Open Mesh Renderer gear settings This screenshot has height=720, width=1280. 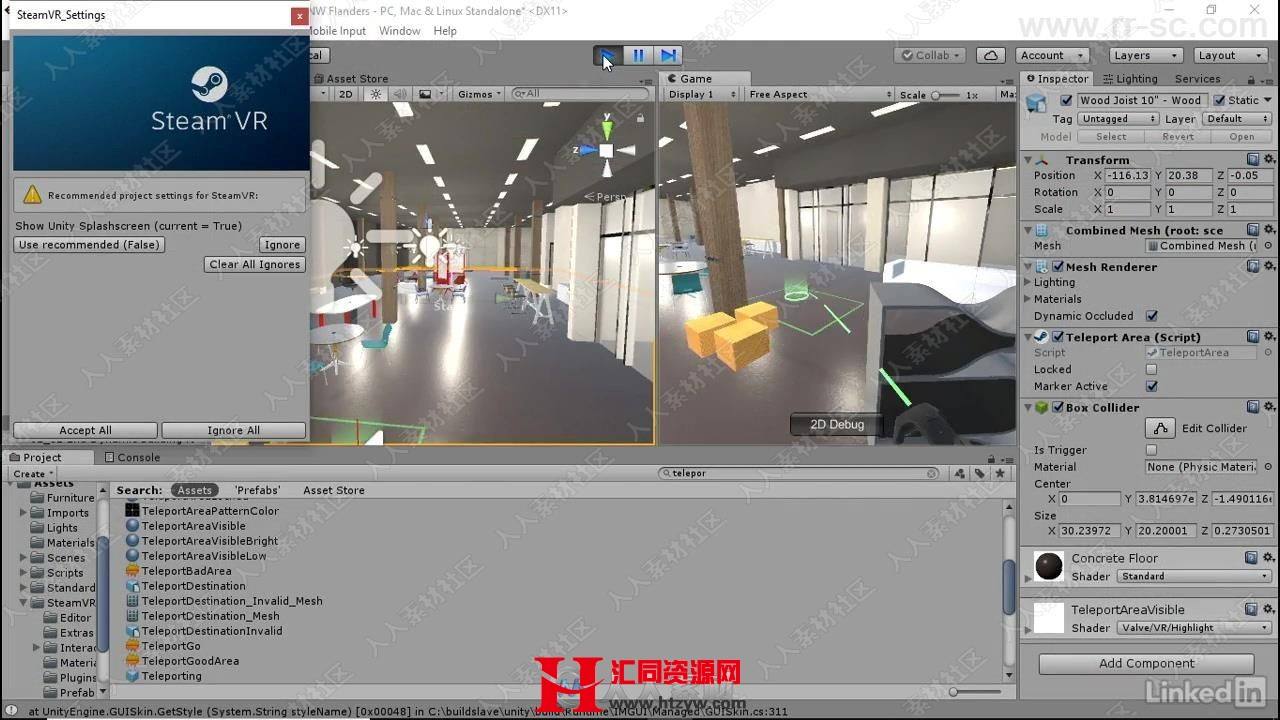pos(1269,267)
